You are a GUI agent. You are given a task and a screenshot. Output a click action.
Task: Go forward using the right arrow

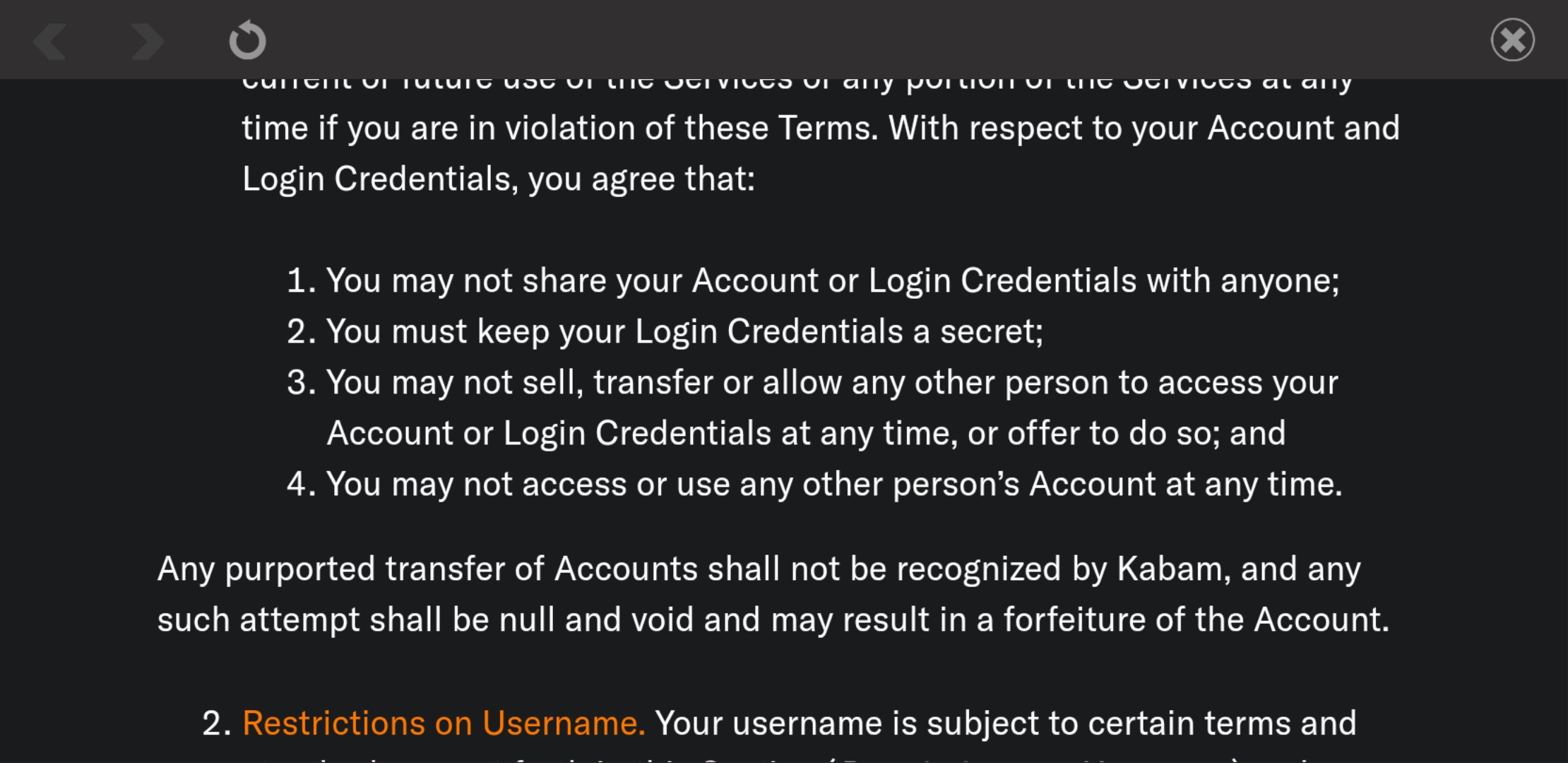[147, 40]
